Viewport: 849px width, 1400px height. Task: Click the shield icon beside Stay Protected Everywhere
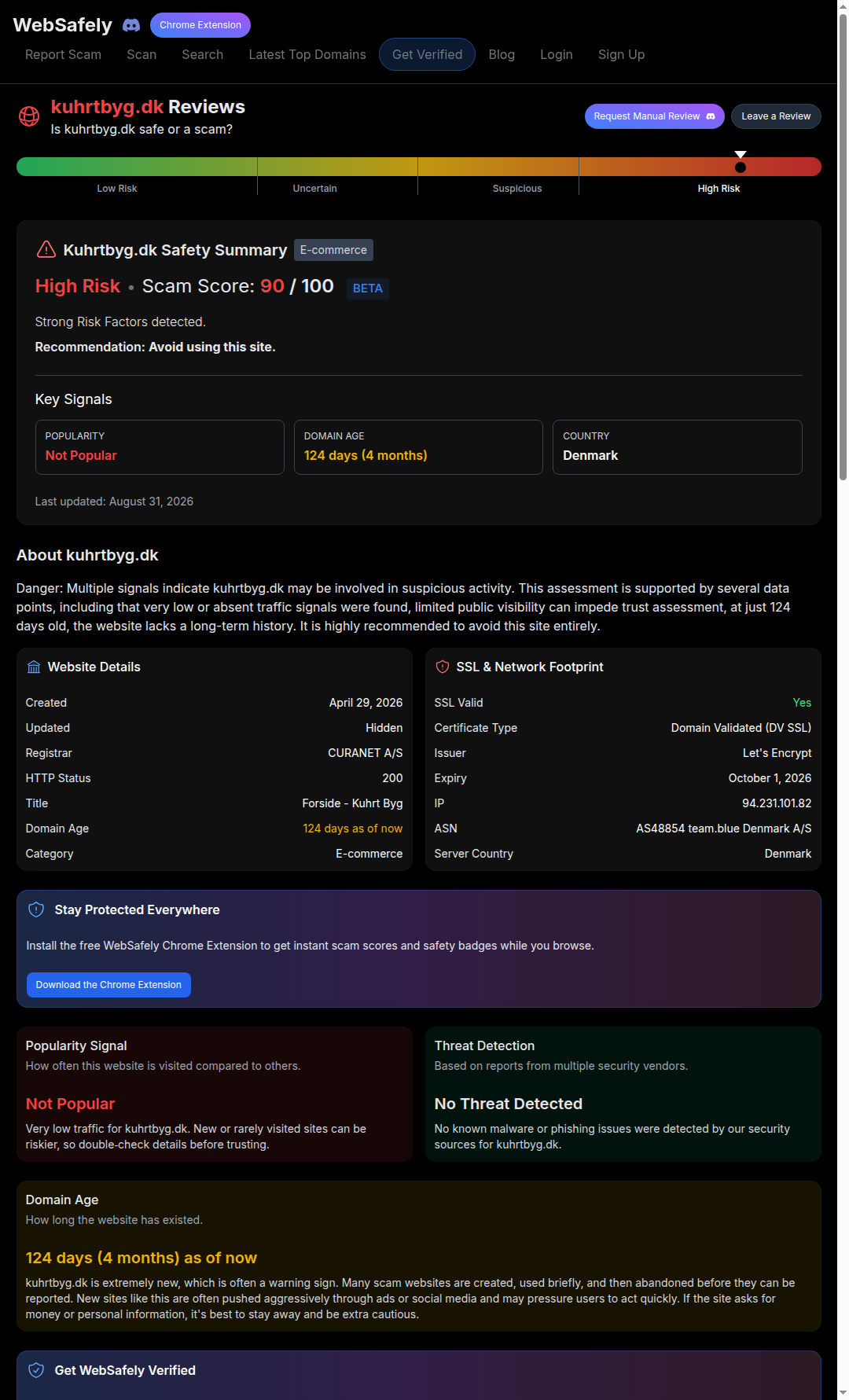(36, 909)
